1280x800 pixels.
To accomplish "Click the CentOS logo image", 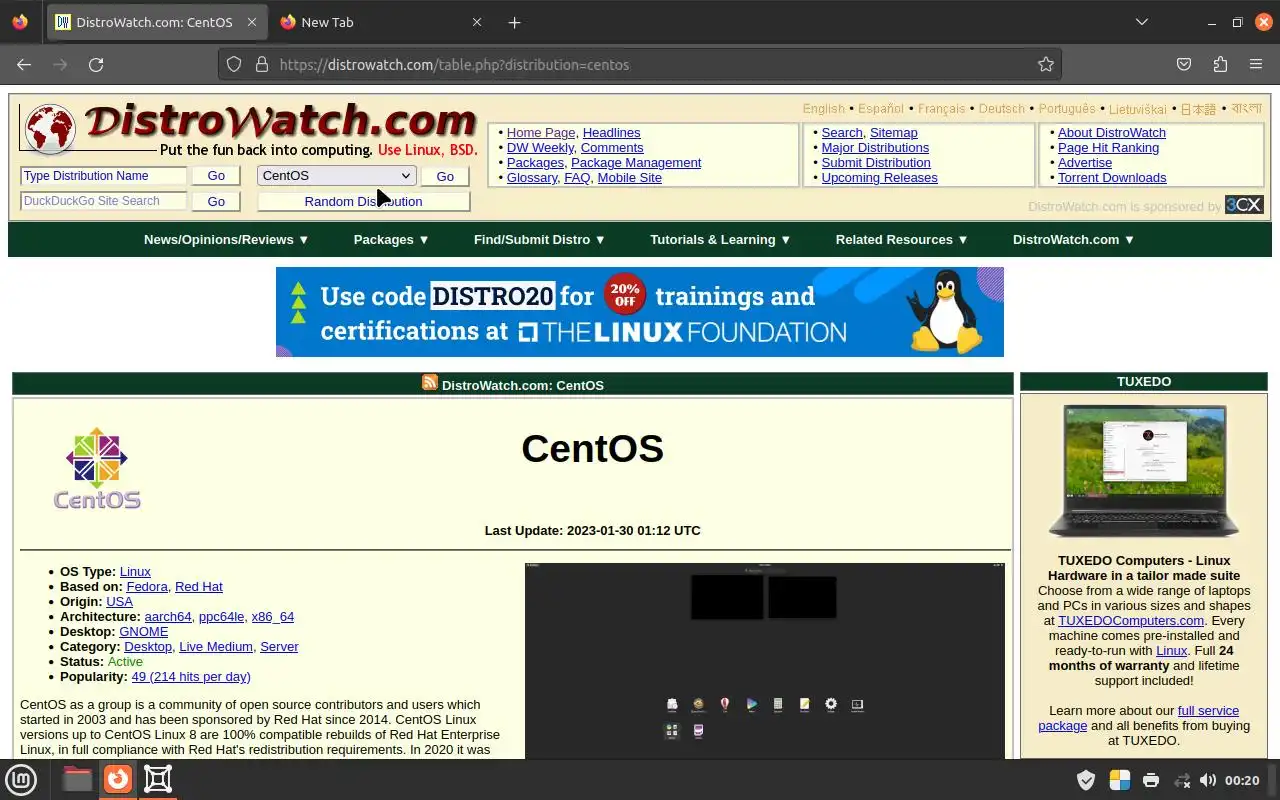I will tap(97, 468).
